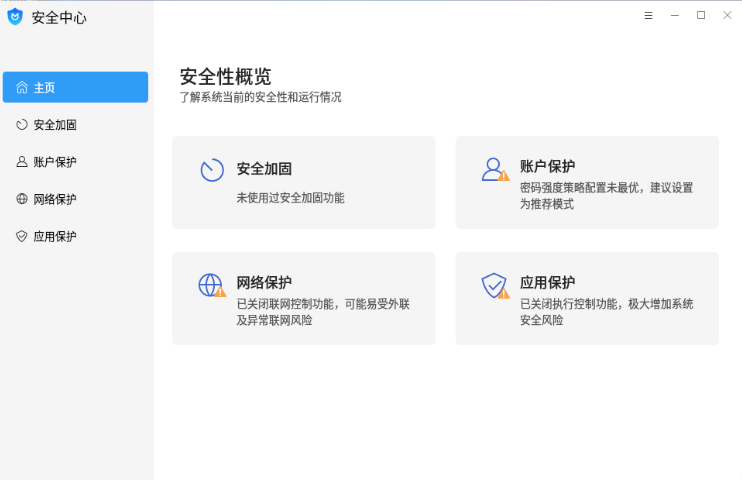The image size is (742, 480).
Task: Click subtitle 了解系统当前的安全性和运行情况
Action: [x=260, y=98]
